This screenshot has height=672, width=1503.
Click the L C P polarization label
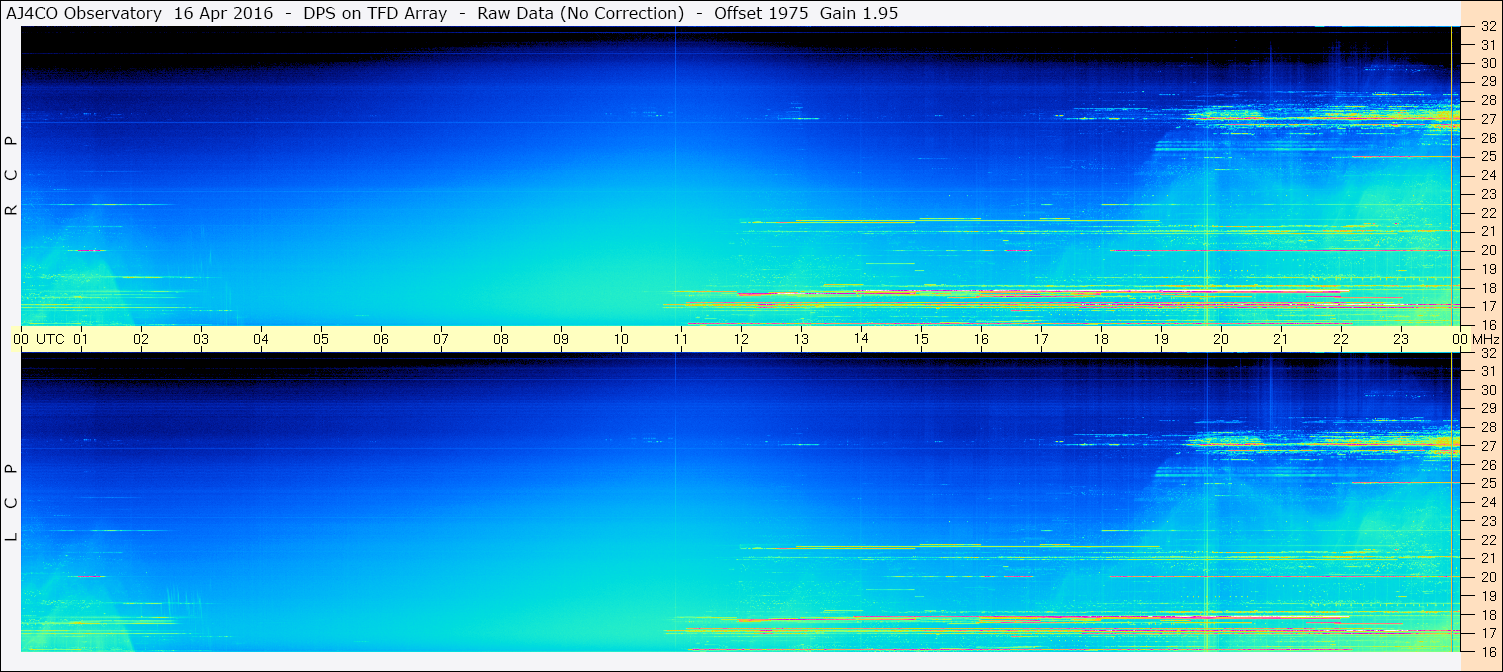11,503
